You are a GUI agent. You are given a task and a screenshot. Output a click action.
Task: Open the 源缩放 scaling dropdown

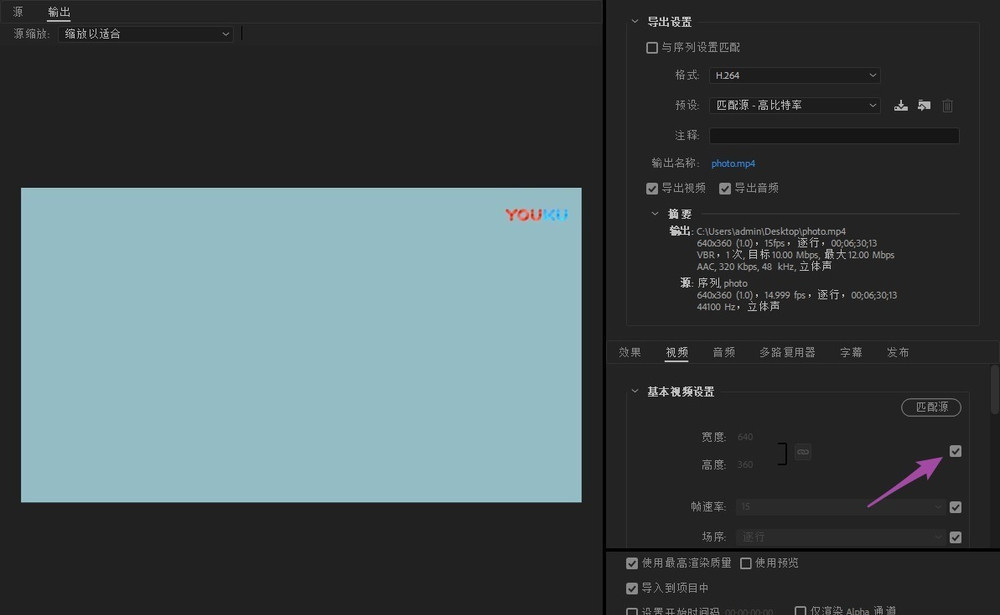point(145,34)
